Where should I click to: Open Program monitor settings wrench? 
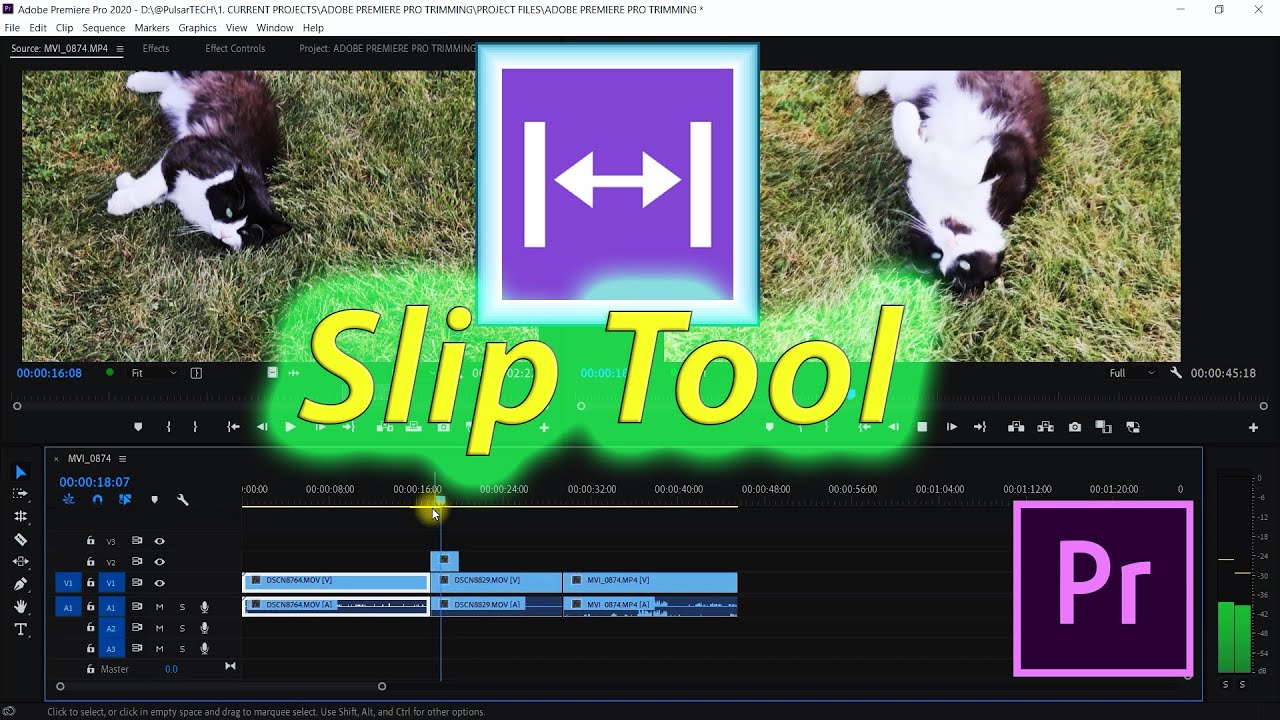[1176, 373]
